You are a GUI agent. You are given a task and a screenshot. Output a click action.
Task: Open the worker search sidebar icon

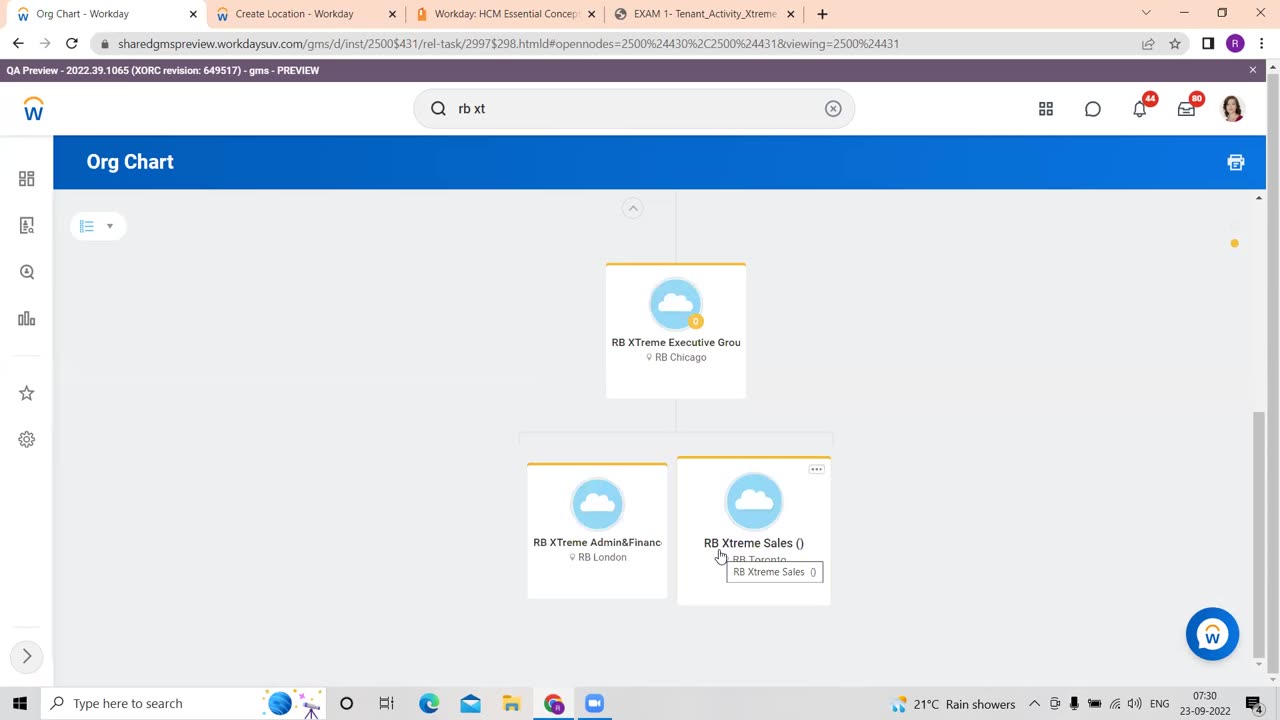[x=27, y=226]
